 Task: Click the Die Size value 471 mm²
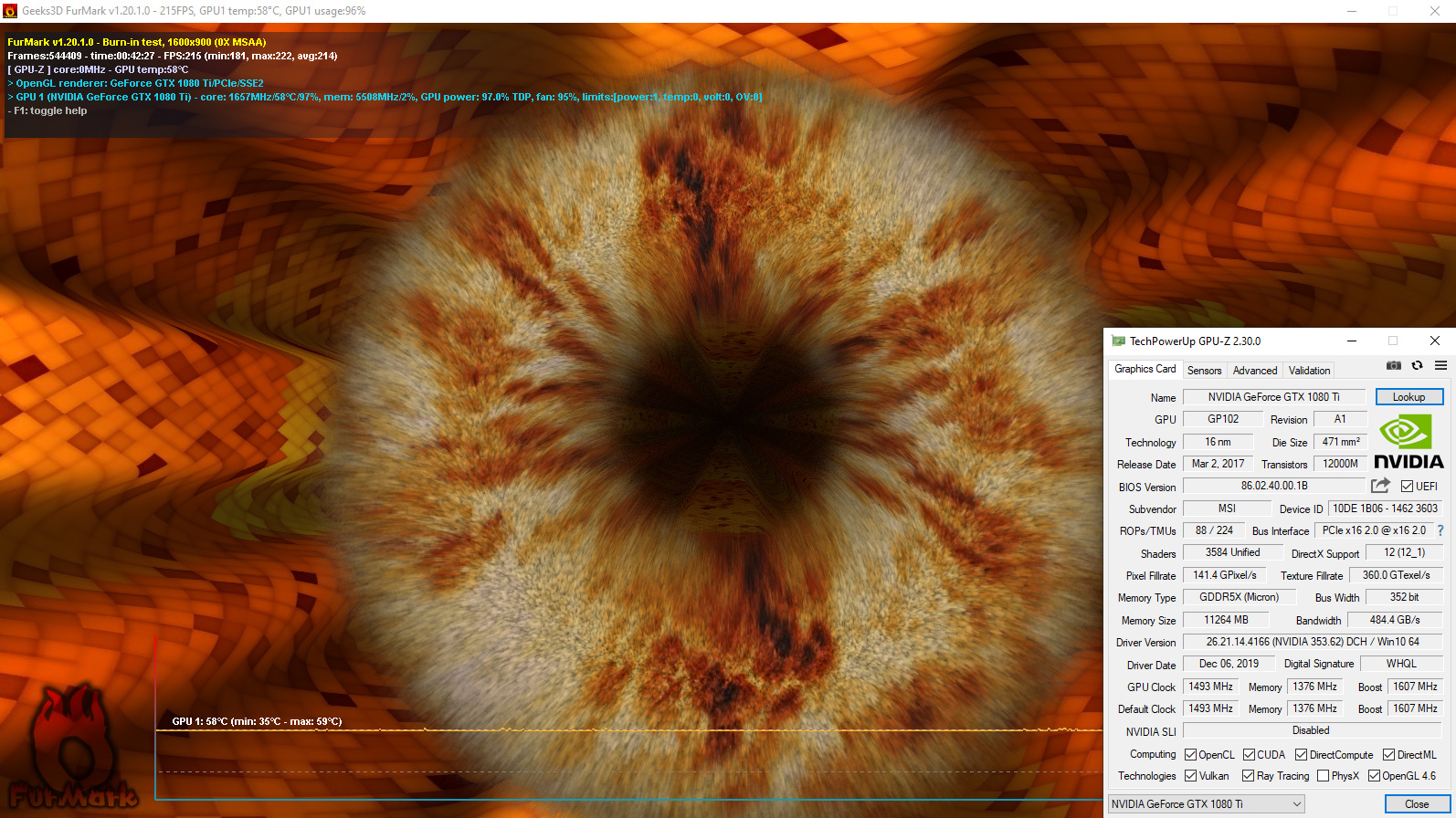pos(1340,442)
